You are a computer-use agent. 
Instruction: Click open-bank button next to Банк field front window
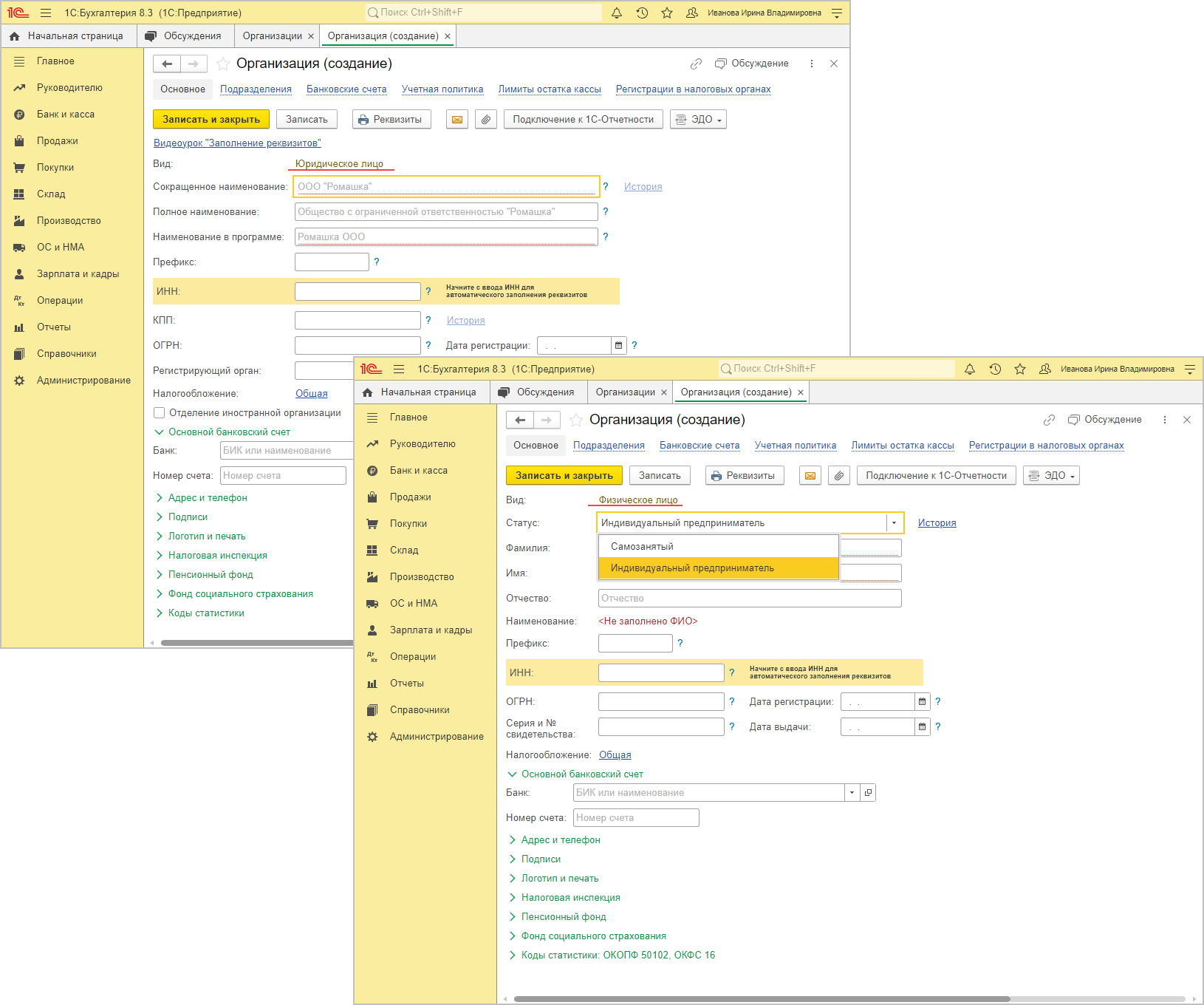[x=868, y=792]
